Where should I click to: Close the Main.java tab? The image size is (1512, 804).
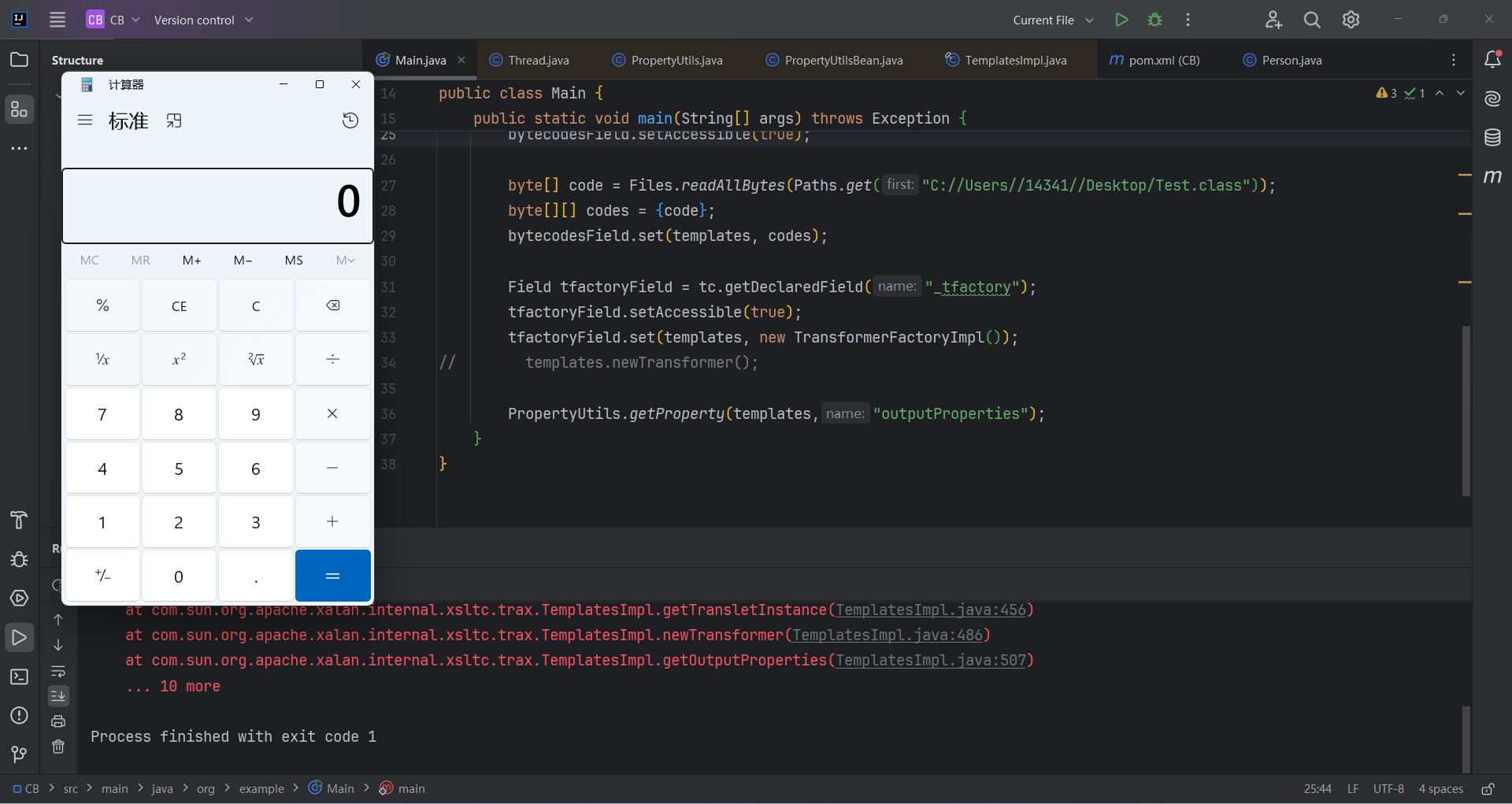461,60
